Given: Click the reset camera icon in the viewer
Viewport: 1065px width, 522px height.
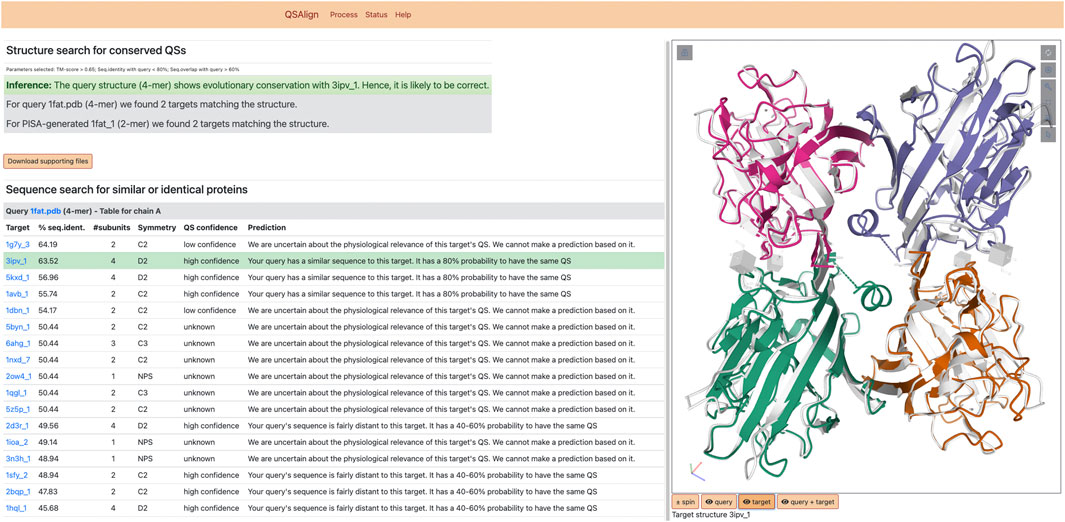Looking at the screenshot, I should (x=1048, y=52).
